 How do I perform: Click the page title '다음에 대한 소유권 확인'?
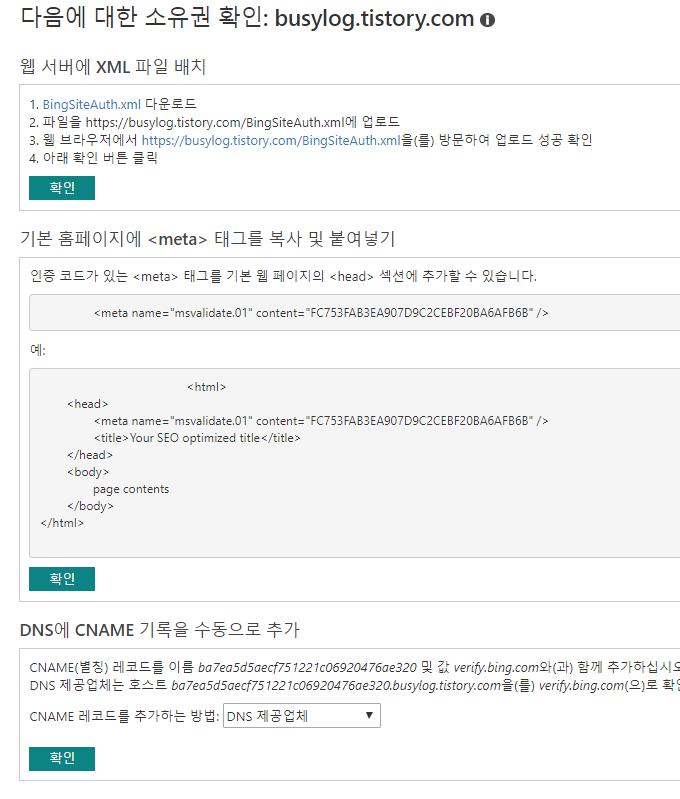coord(144,18)
